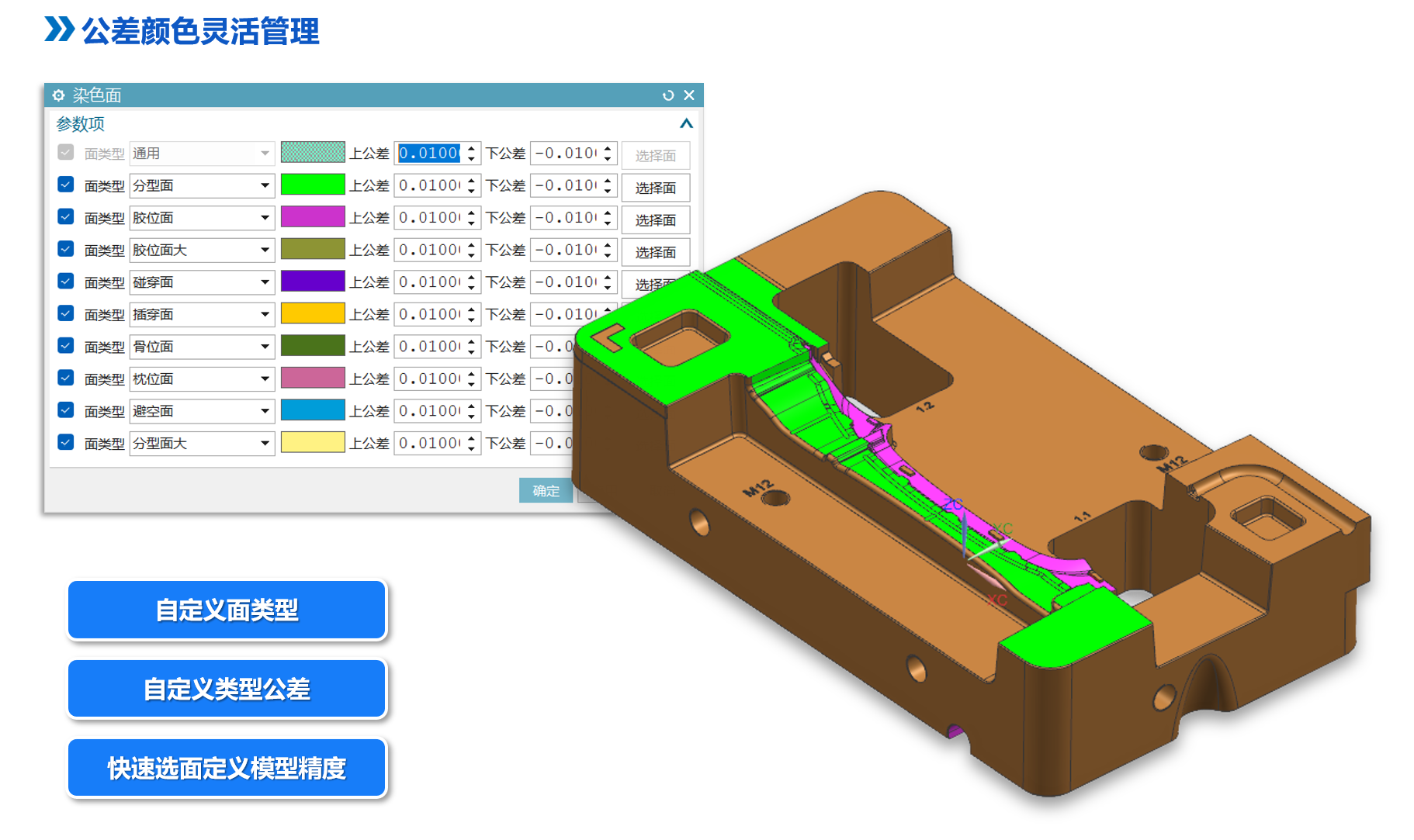Viewport: 1414px width, 840px height.
Task: Click the double-arrow icon beside 公差颜色灵活管理 heading
Action: (59, 29)
